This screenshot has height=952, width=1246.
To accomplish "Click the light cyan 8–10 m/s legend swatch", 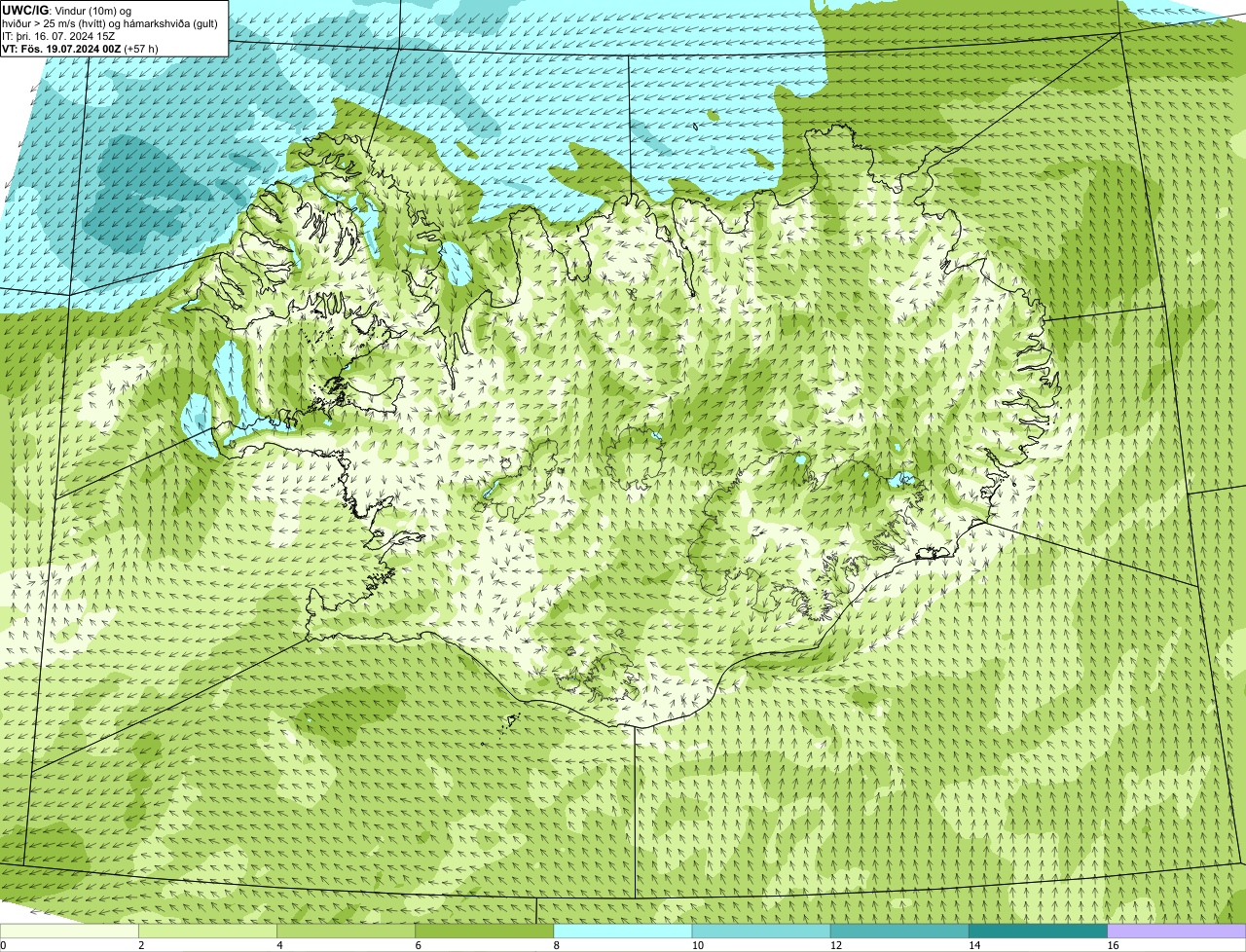I will (x=624, y=932).
